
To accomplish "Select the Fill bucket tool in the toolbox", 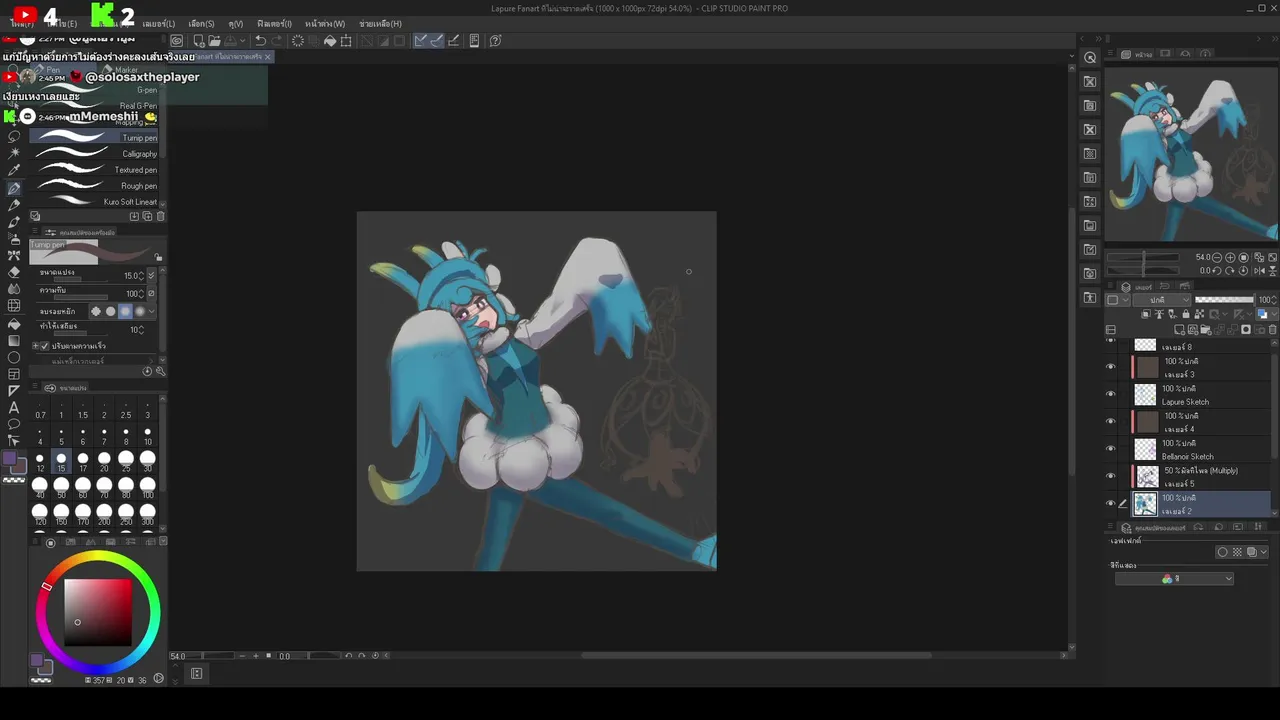I will pyautogui.click(x=14, y=324).
